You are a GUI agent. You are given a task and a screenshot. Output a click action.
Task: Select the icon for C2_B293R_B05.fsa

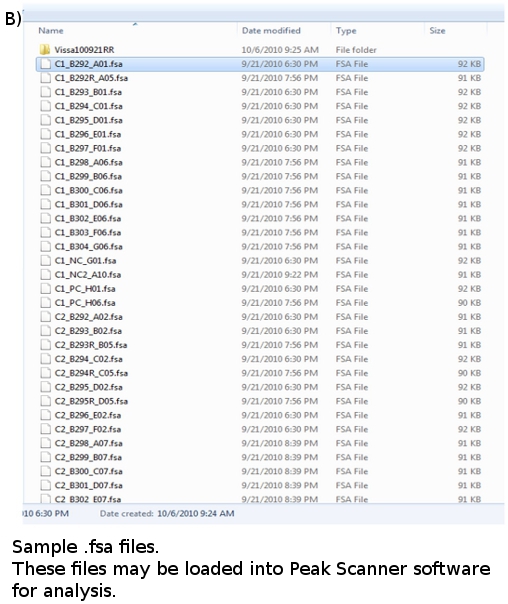point(45,345)
